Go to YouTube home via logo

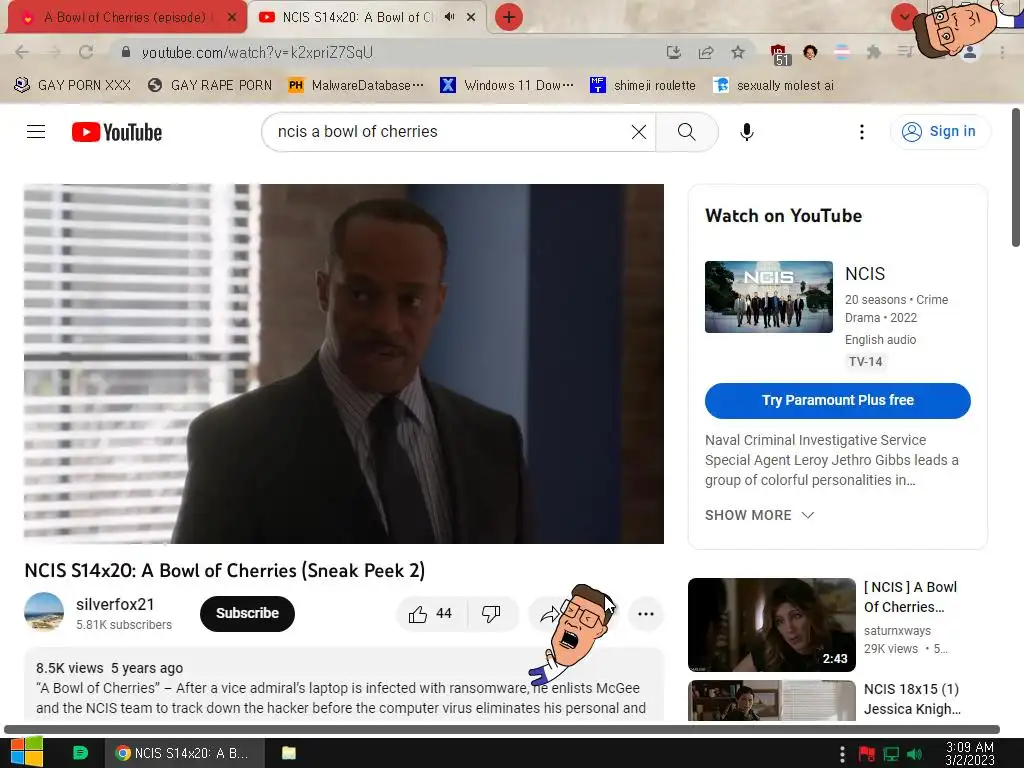[117, 132]
